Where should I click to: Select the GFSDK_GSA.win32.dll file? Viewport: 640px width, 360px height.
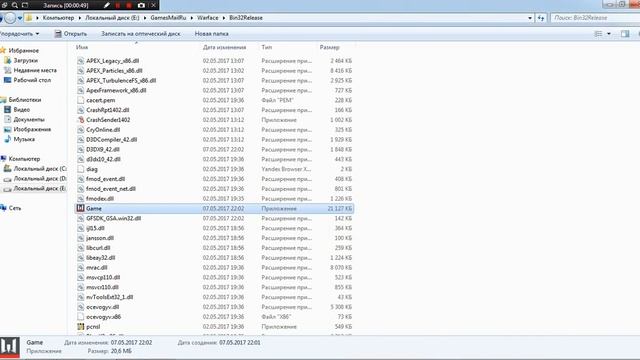113,218
